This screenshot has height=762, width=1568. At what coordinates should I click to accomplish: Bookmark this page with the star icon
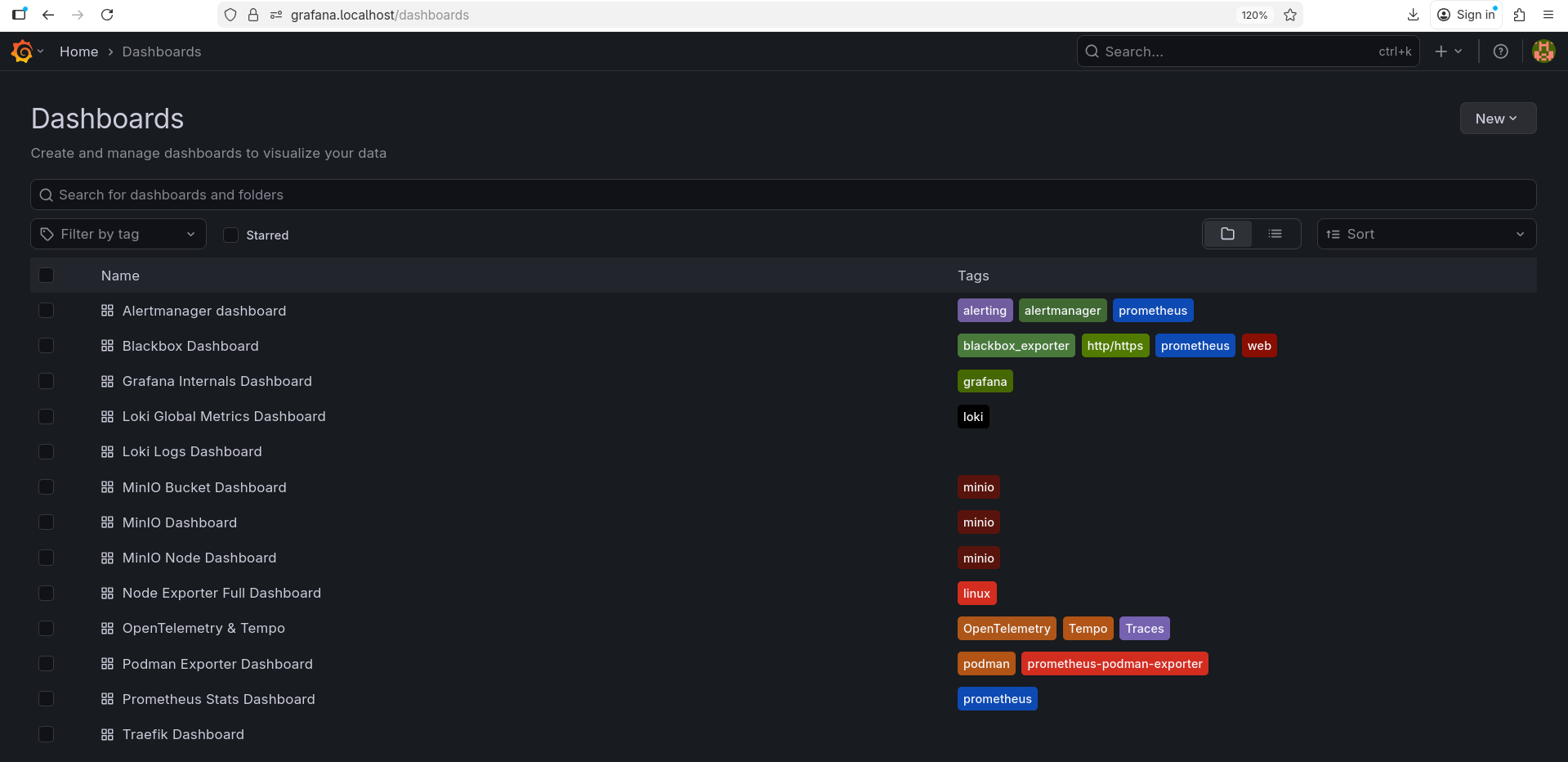pyautogui.click(x=1290, y=15)
